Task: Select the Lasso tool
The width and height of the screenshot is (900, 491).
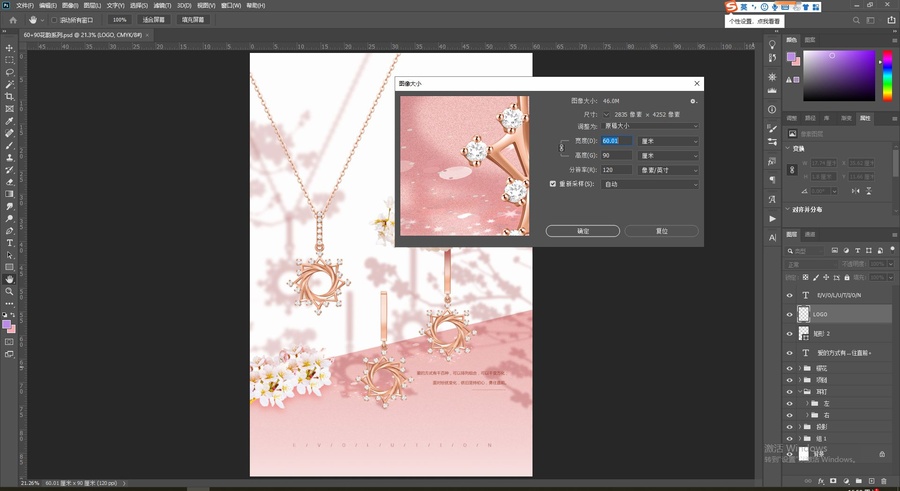Action: [9, 72]
